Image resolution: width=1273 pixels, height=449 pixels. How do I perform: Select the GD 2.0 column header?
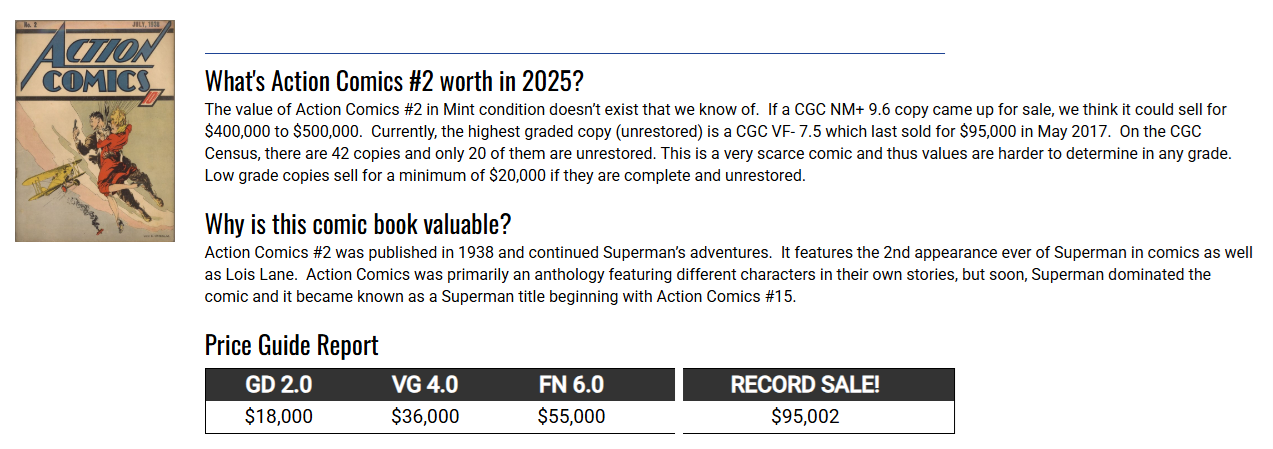pyautogui.click(x=279, y=385)
